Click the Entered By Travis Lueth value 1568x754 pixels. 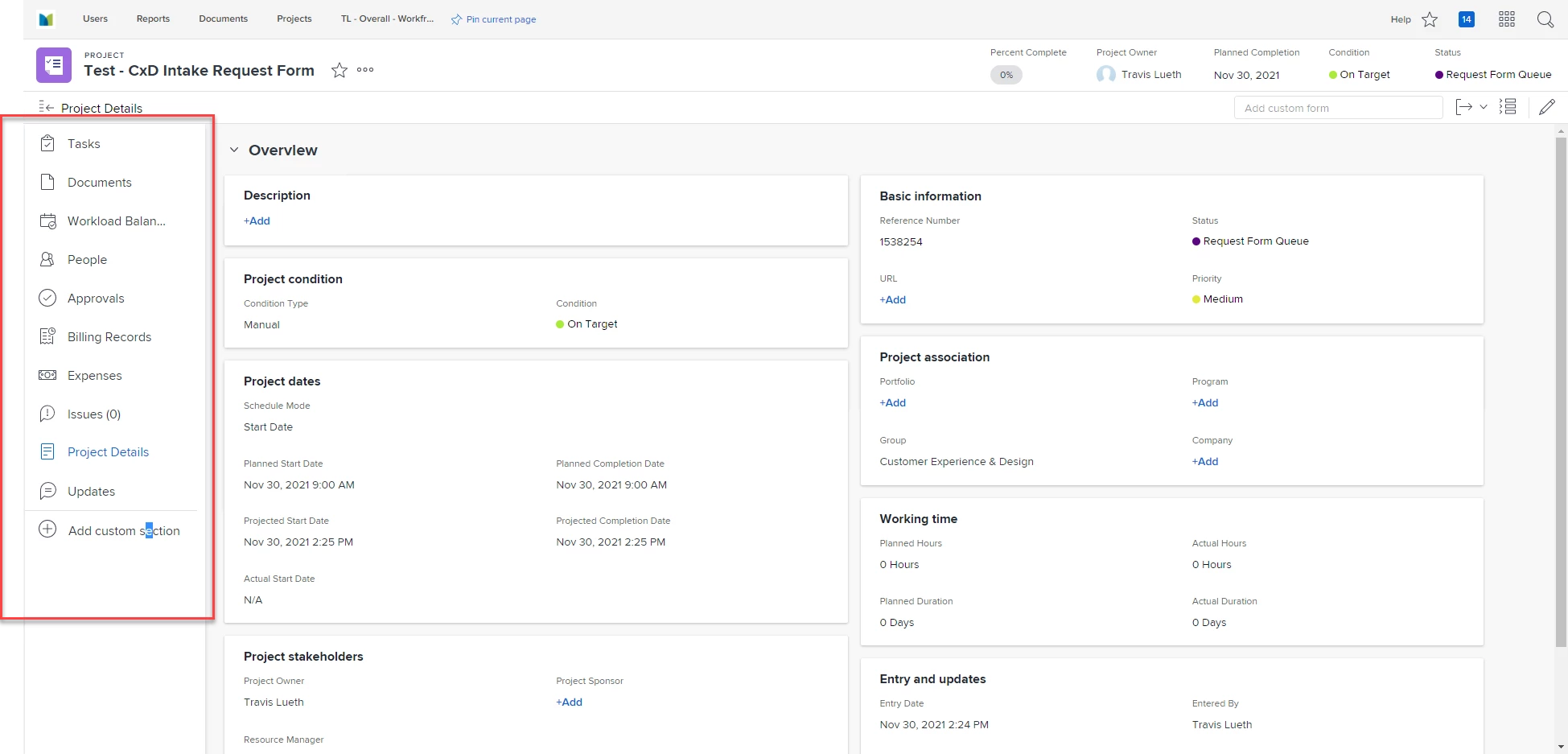[x=1222, y=724]
